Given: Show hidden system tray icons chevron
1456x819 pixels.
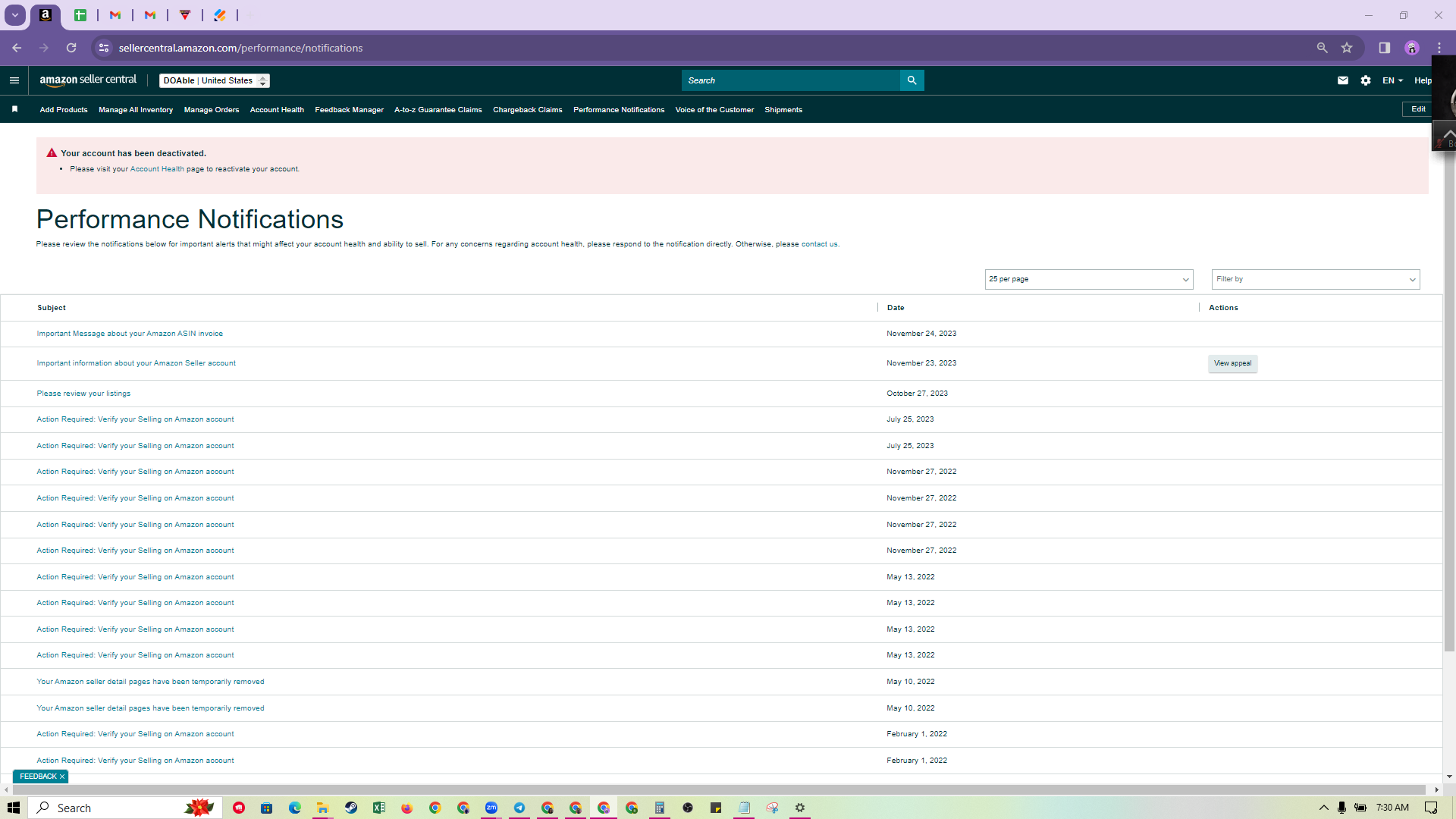Looking at the screenshot, I should 1324,808.
